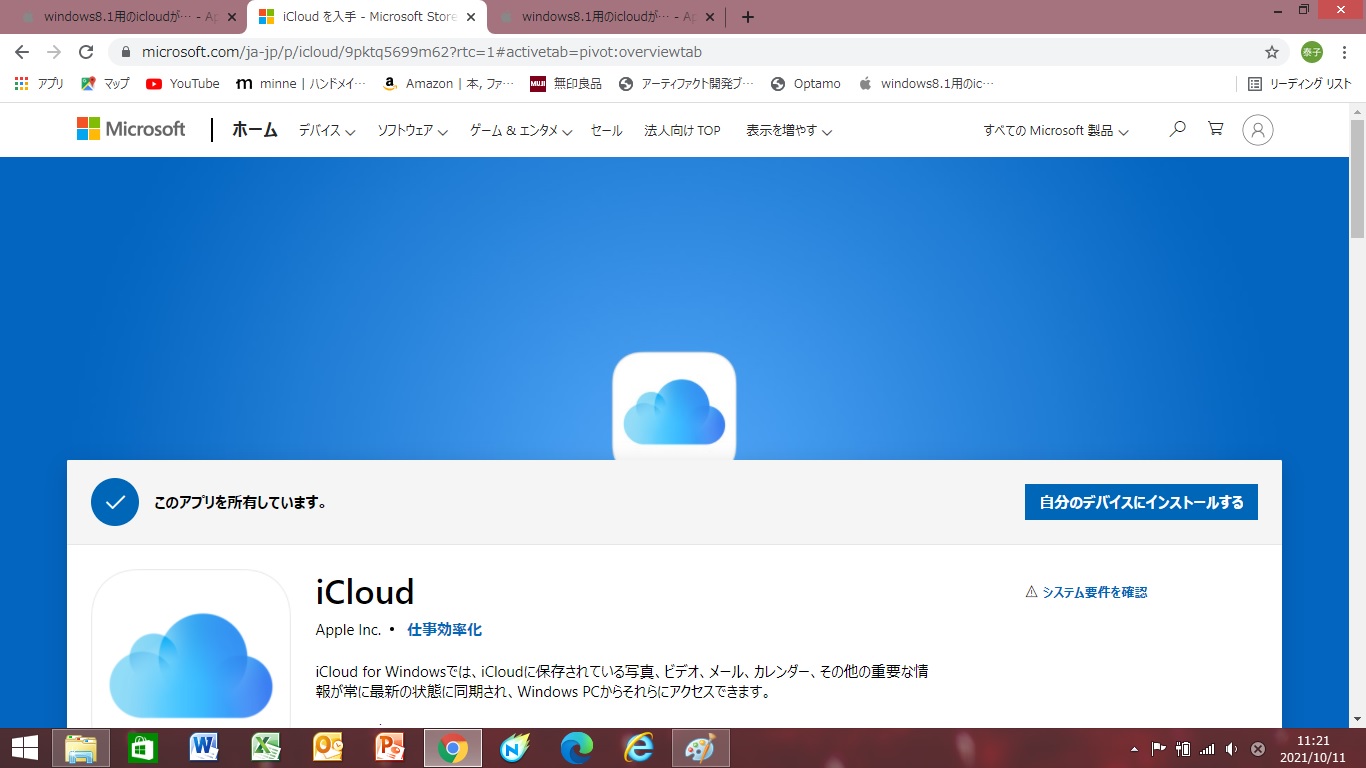Image resolution: width=1366 pixels, height=768 pixels.
Task: Go back to the previous page
Action: [22, 52]
